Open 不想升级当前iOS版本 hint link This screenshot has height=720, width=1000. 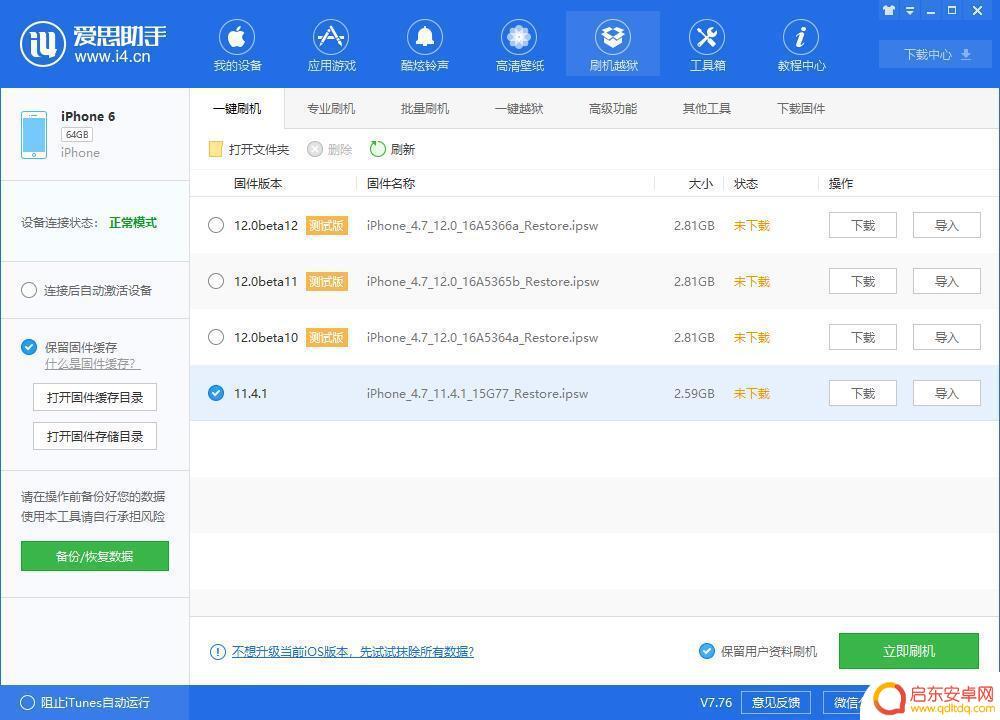click(x=353, y=652)
